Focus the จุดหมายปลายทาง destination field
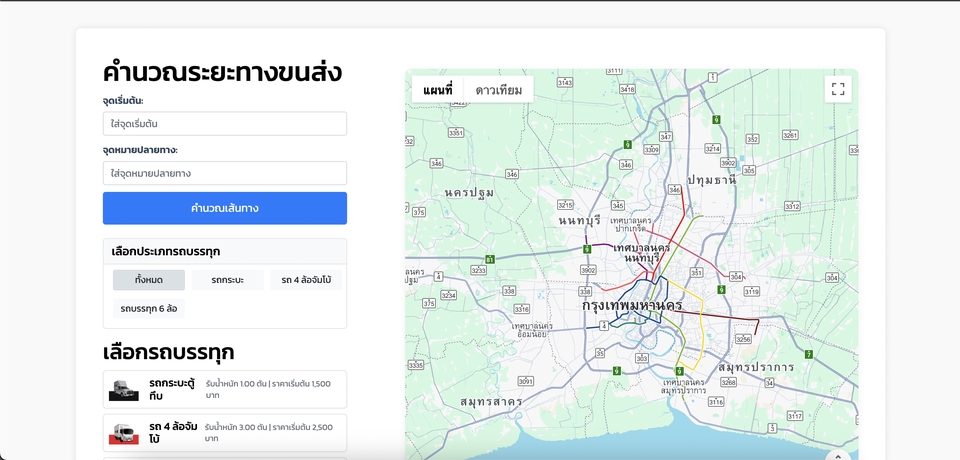 tap(225, 173)
